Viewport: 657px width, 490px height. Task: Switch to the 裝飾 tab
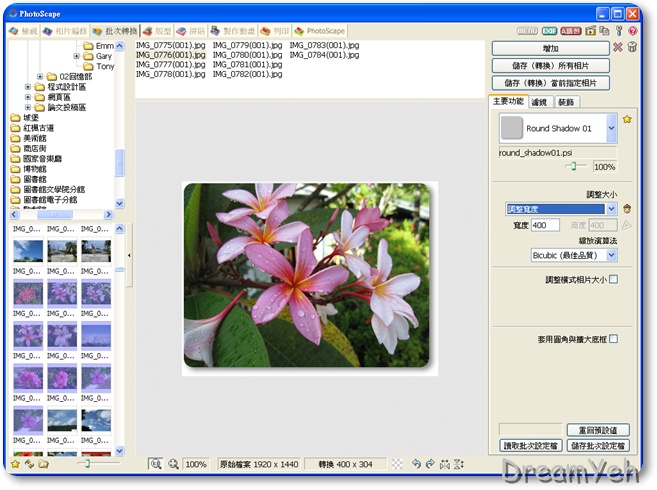coord(566,101)
